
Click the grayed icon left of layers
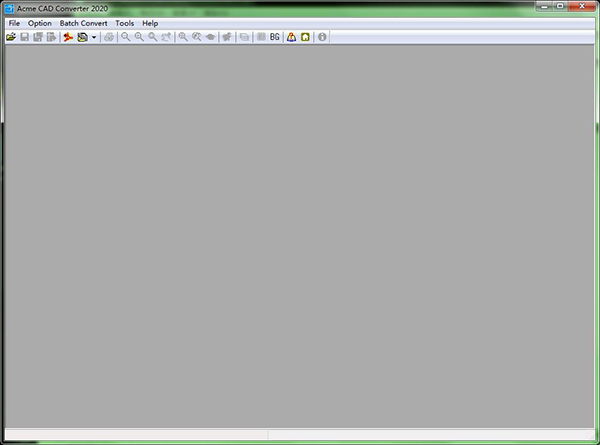tap(227, 37)
